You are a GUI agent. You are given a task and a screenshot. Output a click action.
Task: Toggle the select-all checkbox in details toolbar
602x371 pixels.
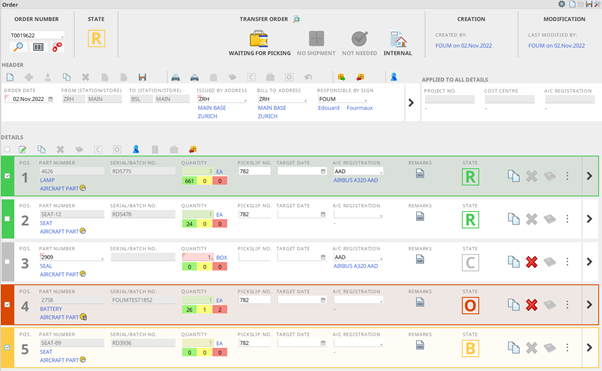pos(7,149)
